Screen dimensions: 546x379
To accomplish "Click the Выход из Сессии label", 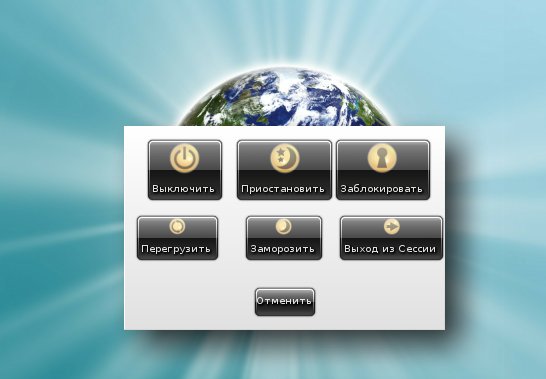I will point(390,249).
